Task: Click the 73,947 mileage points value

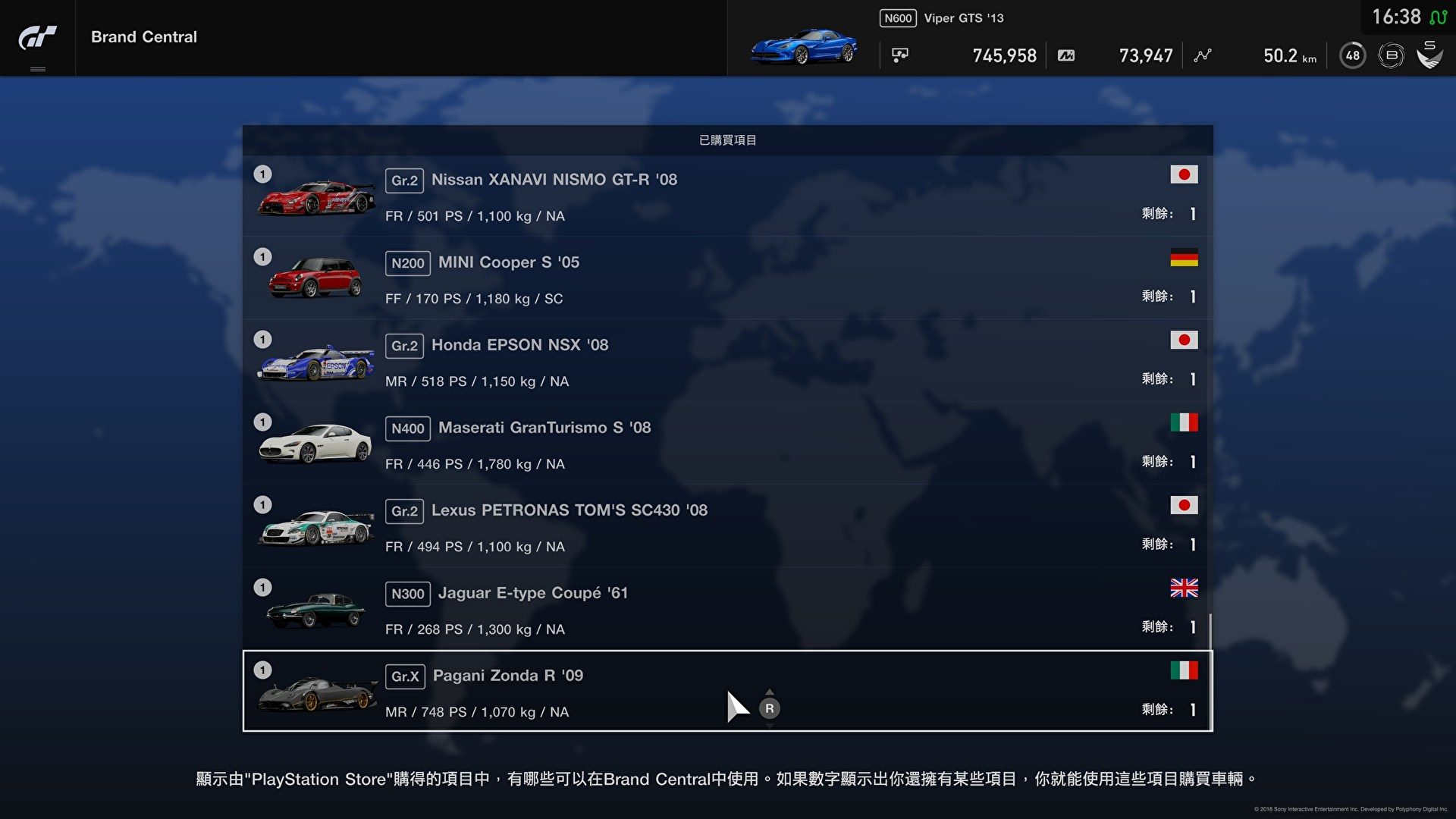Action: click(1146, 55)
